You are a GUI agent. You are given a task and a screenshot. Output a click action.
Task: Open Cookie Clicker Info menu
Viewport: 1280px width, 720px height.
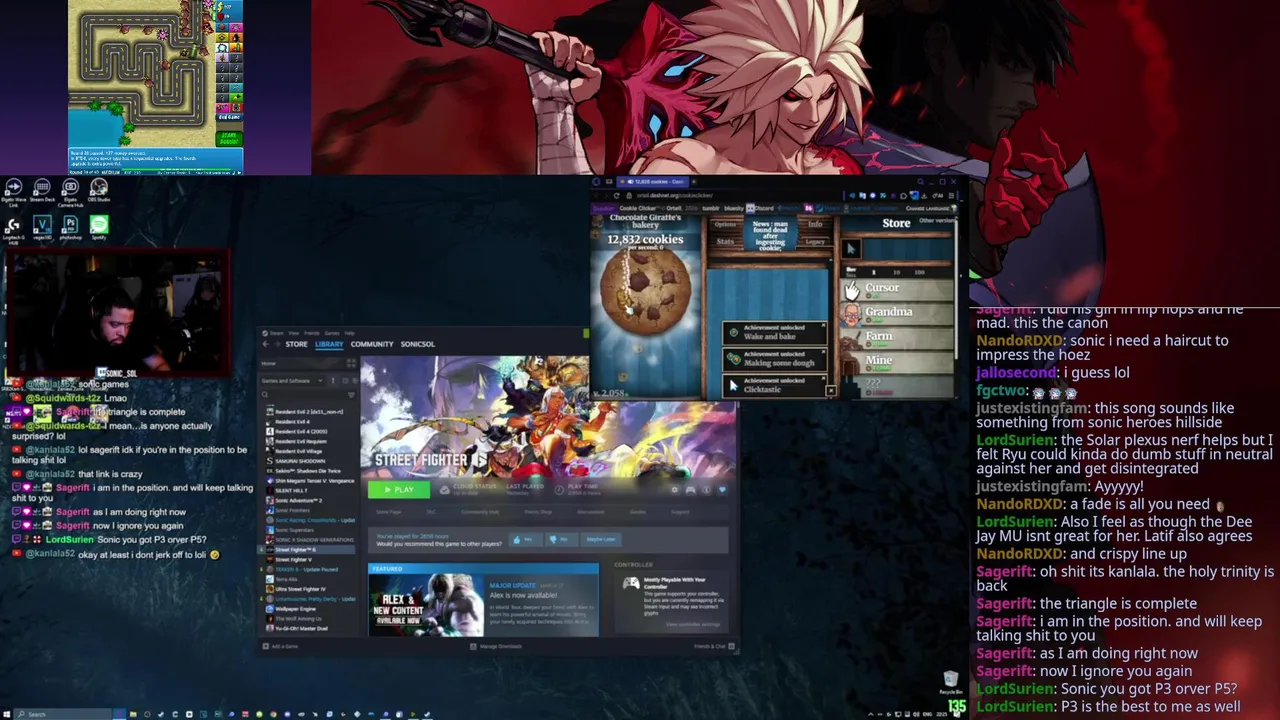[x=815, y=224]
